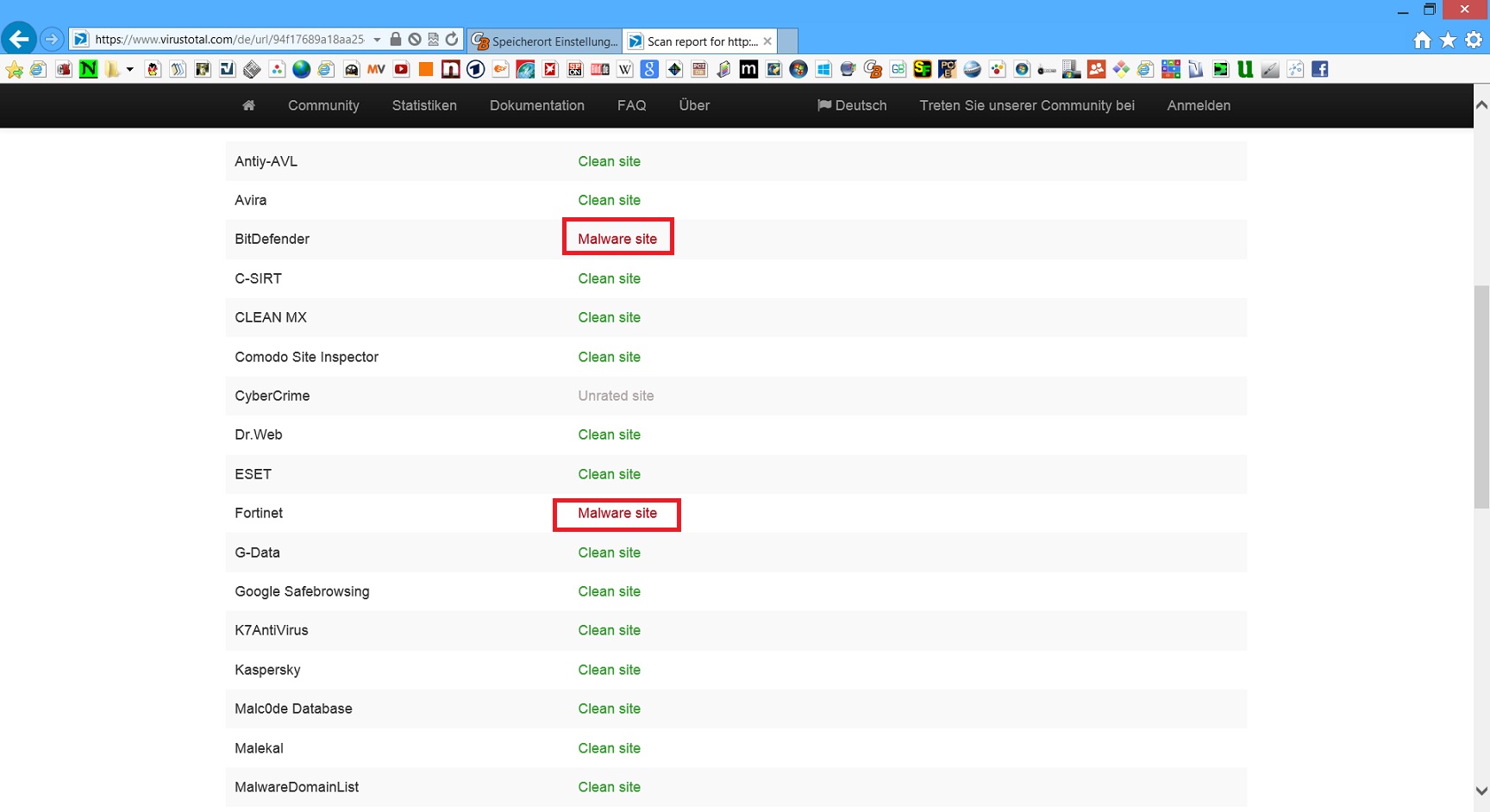Open the FAQ page
Screen dimensions: 1490x812
click(x=631, y=105)
